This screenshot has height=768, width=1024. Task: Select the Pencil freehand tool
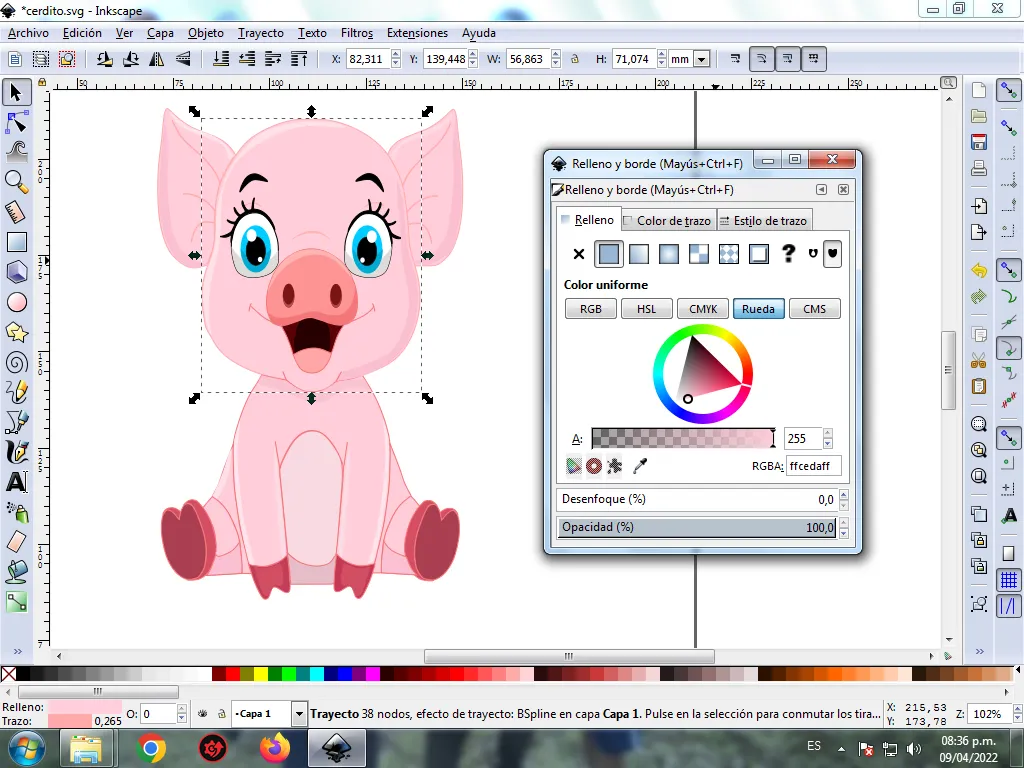pyautogui.click(x=16, y=392)
